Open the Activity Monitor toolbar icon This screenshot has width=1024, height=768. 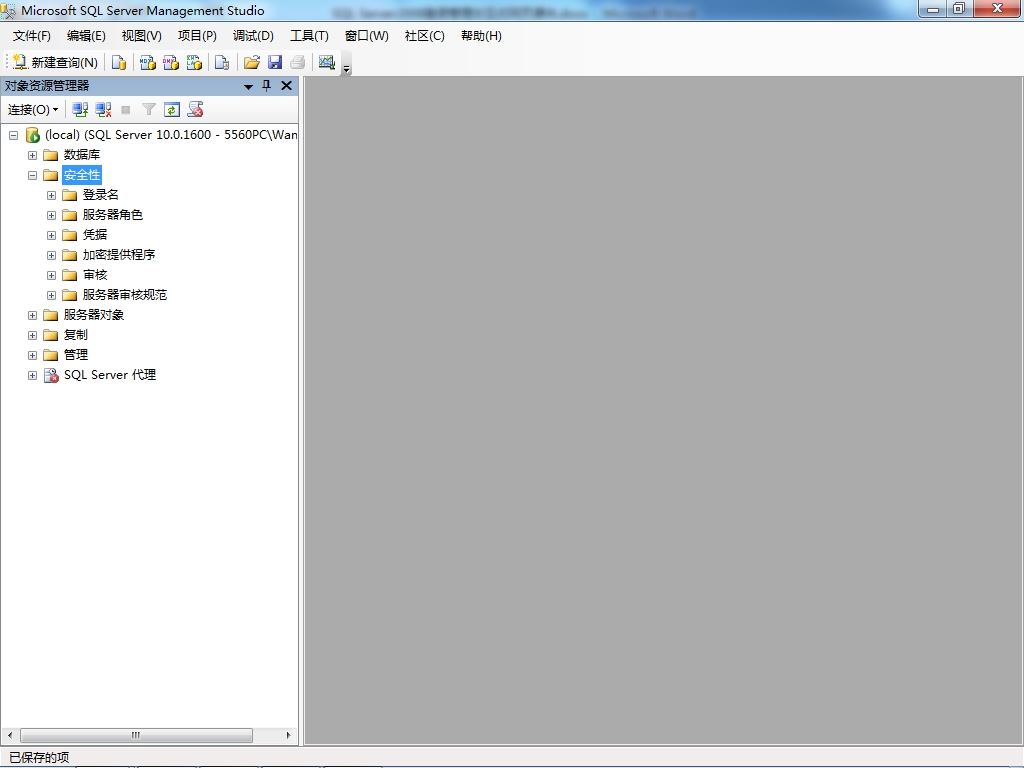pos(327,62)
